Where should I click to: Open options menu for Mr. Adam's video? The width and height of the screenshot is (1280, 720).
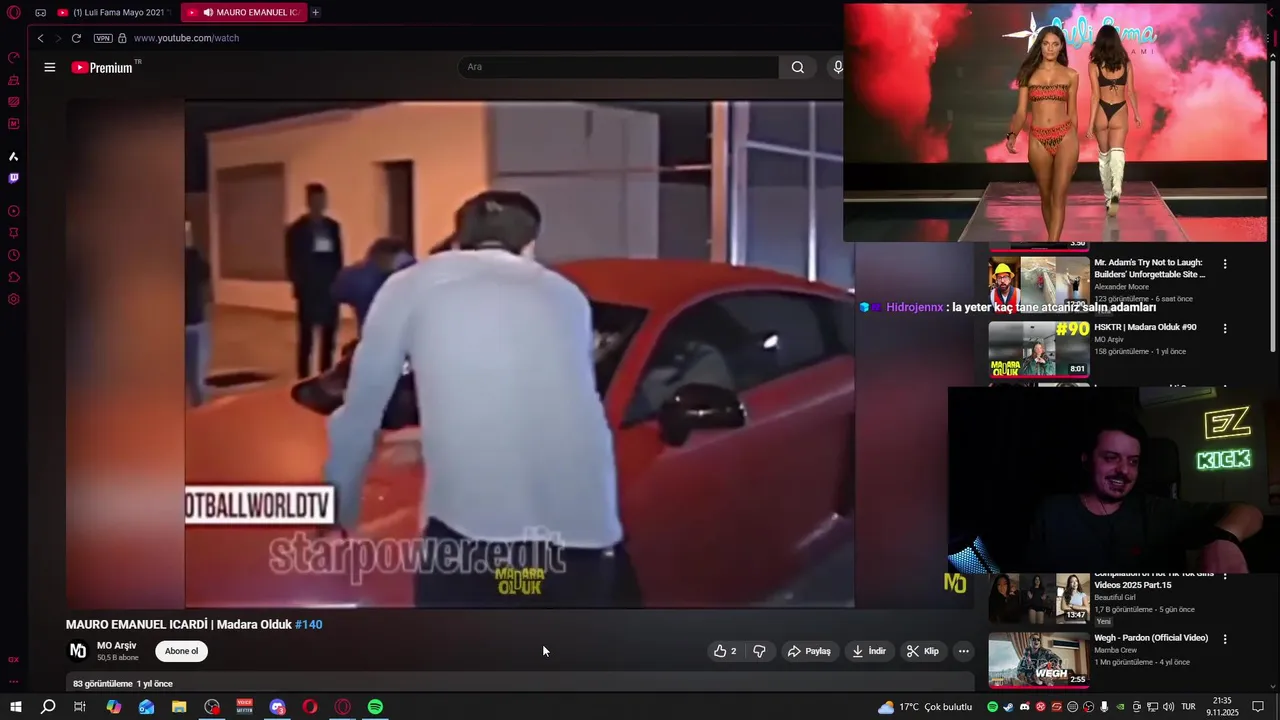click(1225, 264)
